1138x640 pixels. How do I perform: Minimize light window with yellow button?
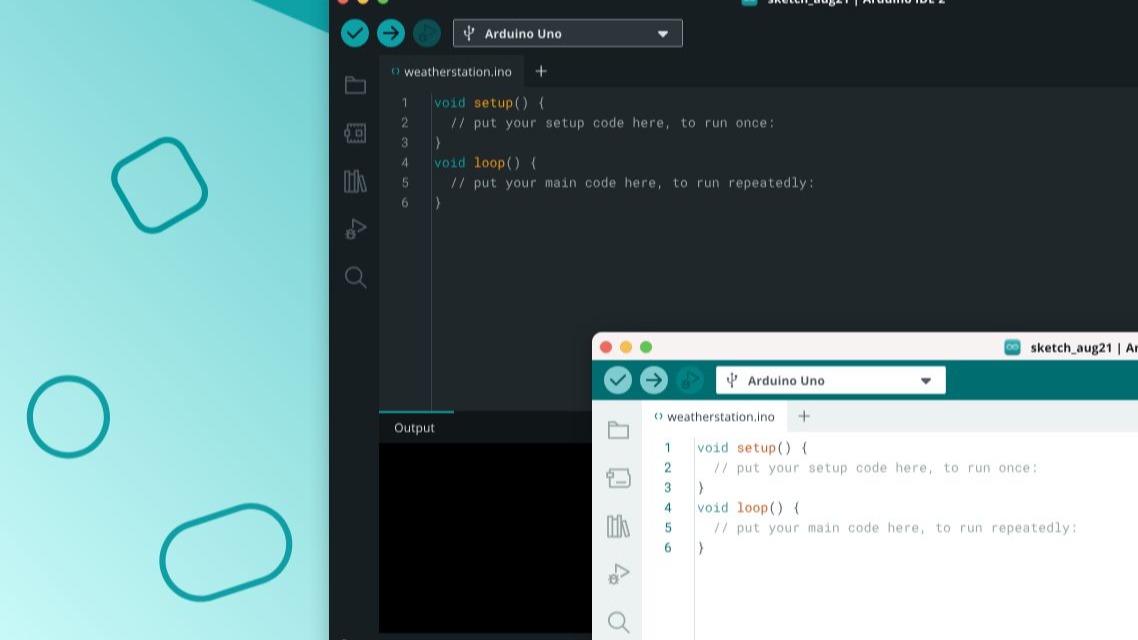point(626,347)
